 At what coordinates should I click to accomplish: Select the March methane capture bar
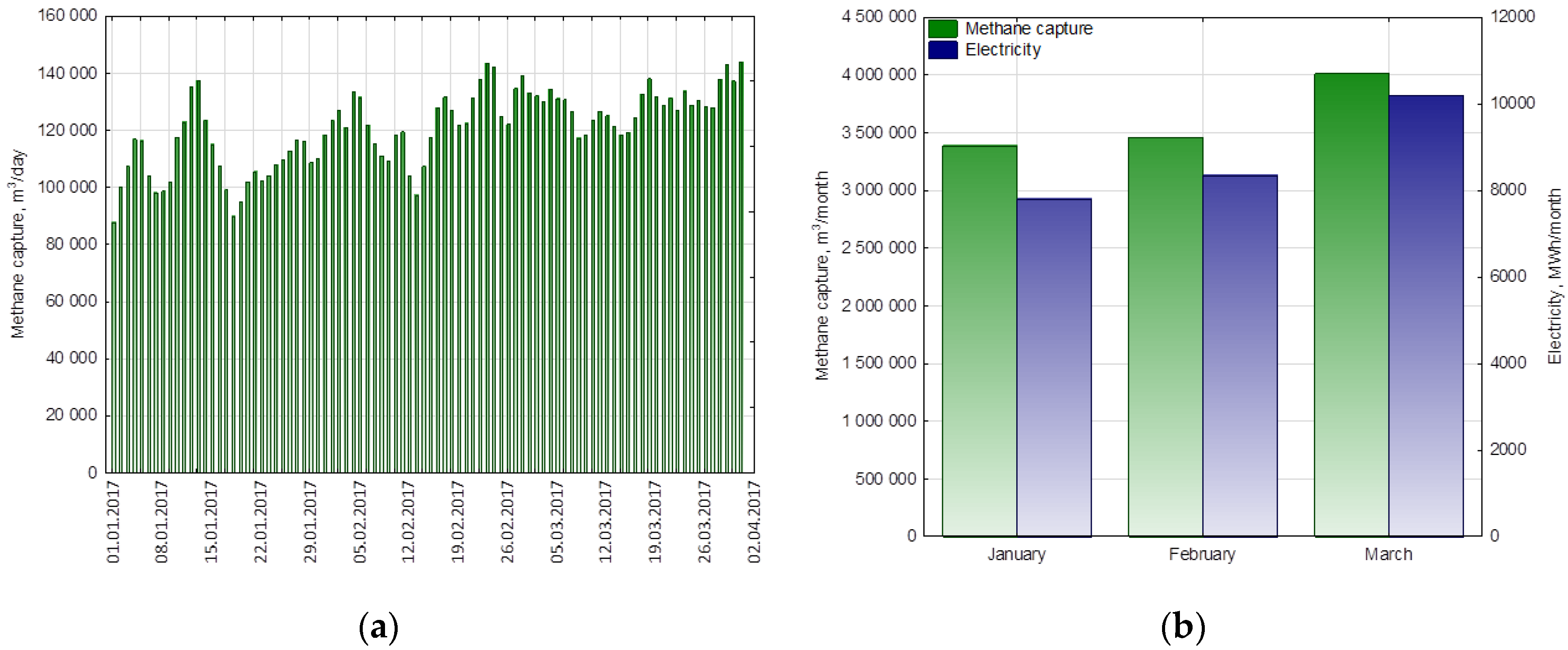coord(1351,304)
